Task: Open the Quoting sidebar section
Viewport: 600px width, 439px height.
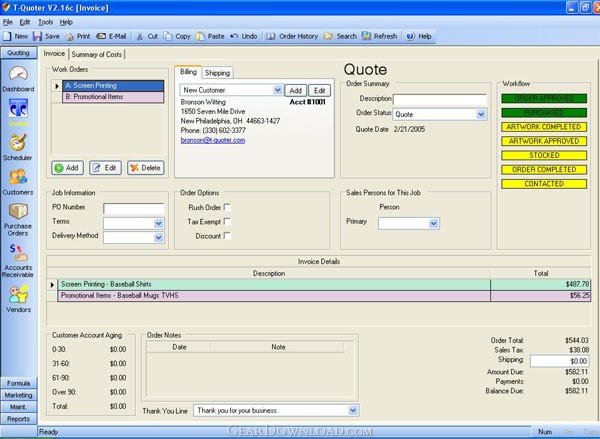Action: [18, 53]
